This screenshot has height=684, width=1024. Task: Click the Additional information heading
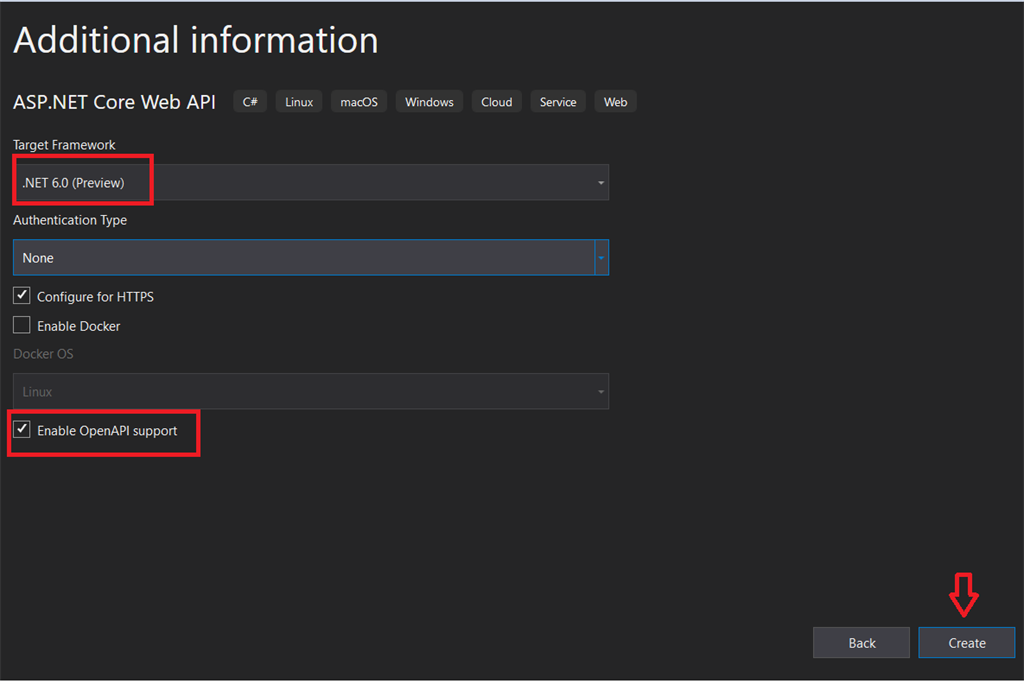pyautogui.click(x=196, y=41)
